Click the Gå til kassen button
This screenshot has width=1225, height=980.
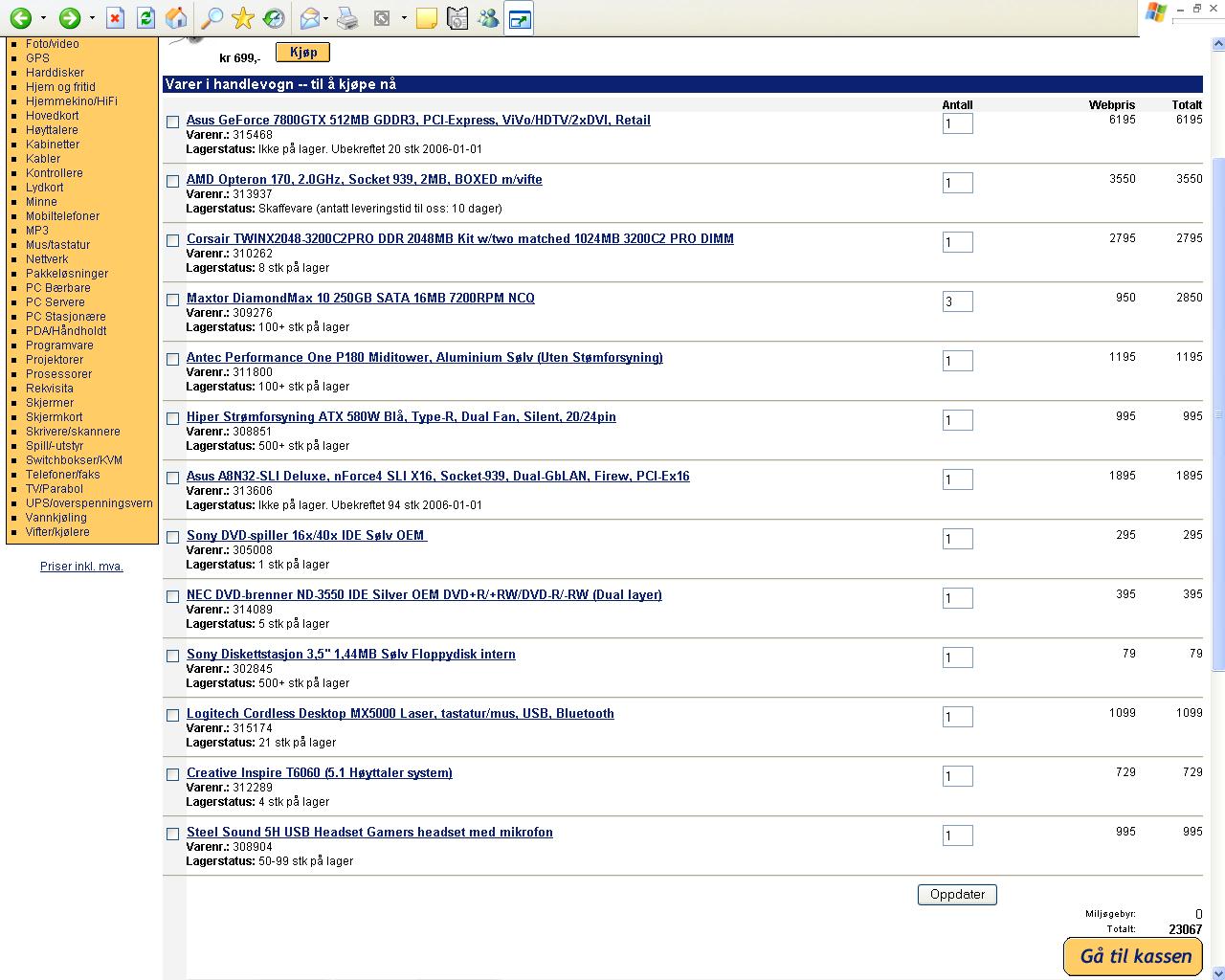pyautogui.click(x=1135, y=955)
